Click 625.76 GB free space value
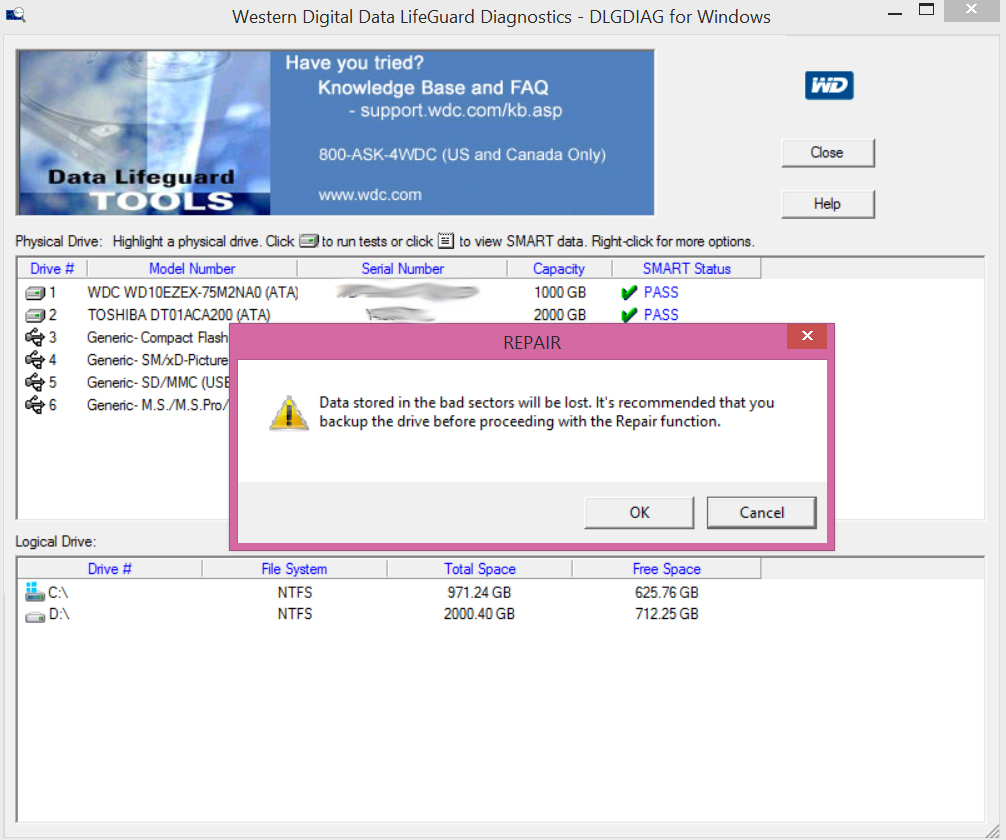 coord(667,592)
